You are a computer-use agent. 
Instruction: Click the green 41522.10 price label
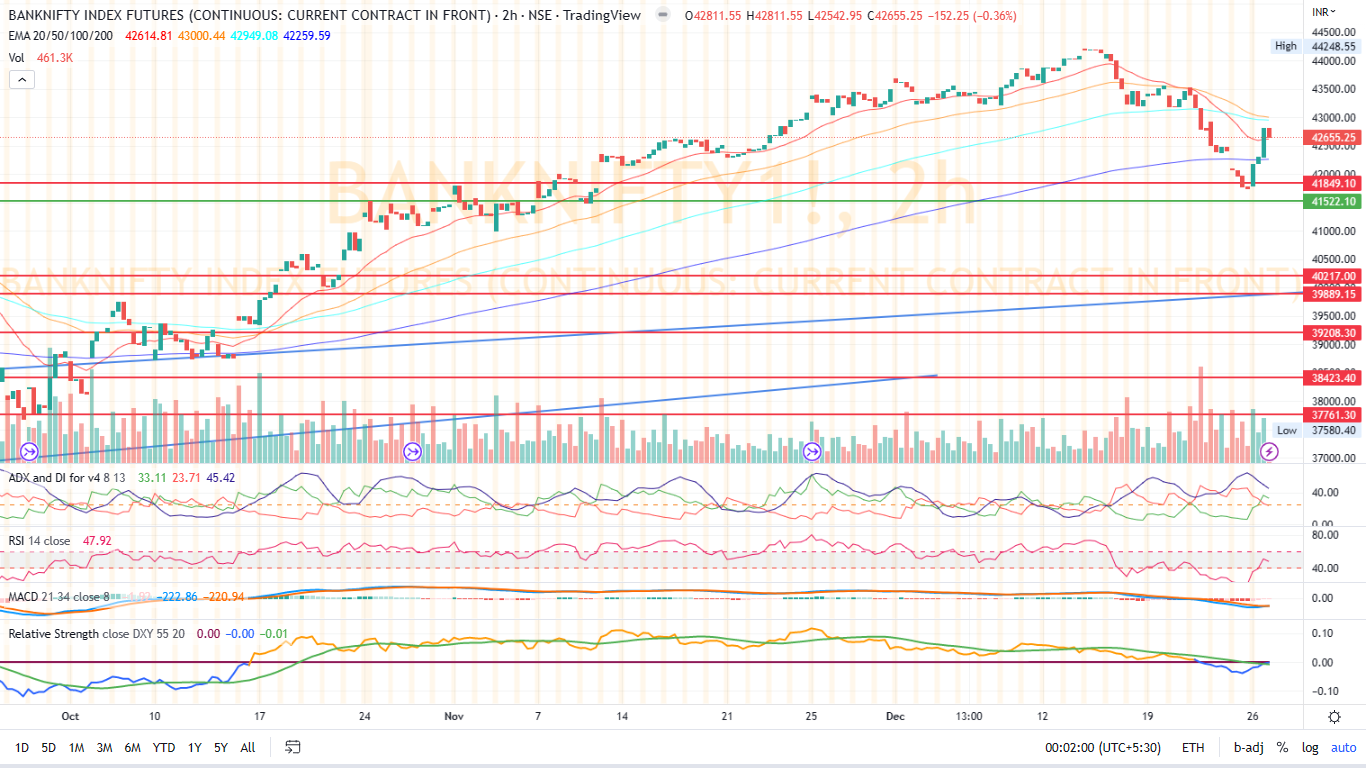(1333, 201)
